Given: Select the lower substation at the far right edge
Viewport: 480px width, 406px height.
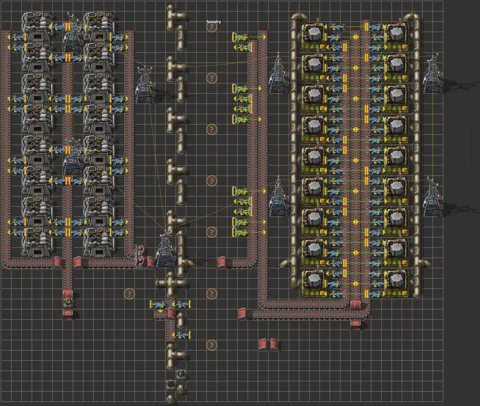Looking at the screenshot, I should point(433,197).
